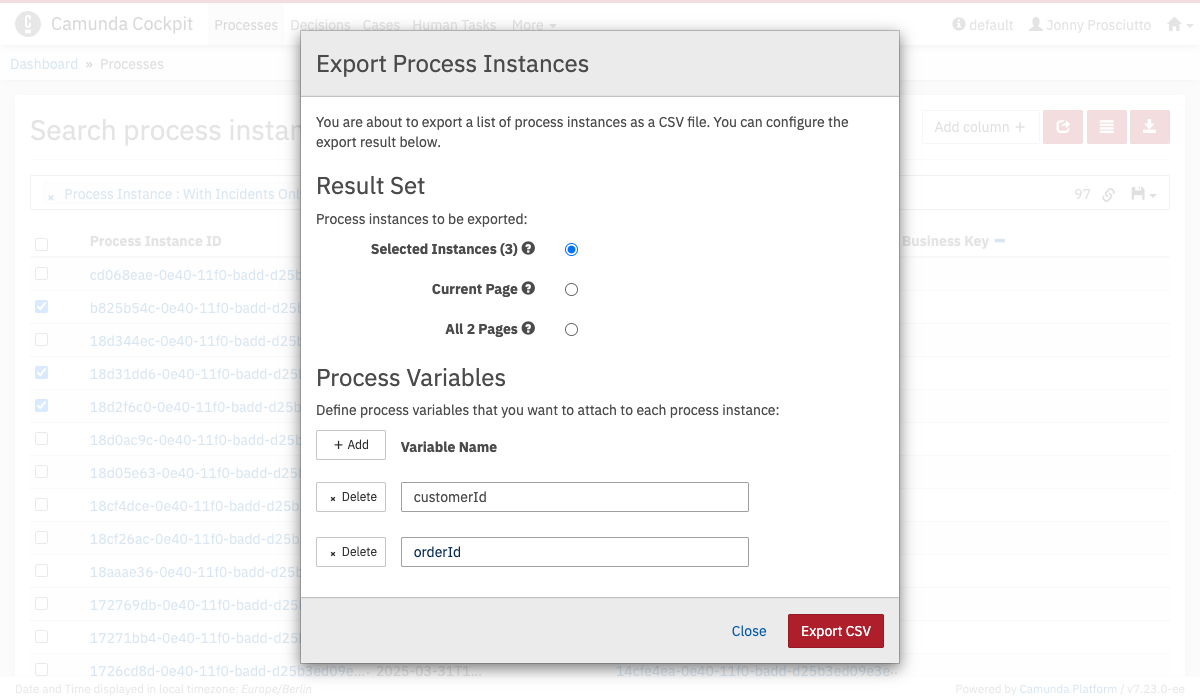
Task: Click the home icon in top navigation
Action: point(1175,25)
